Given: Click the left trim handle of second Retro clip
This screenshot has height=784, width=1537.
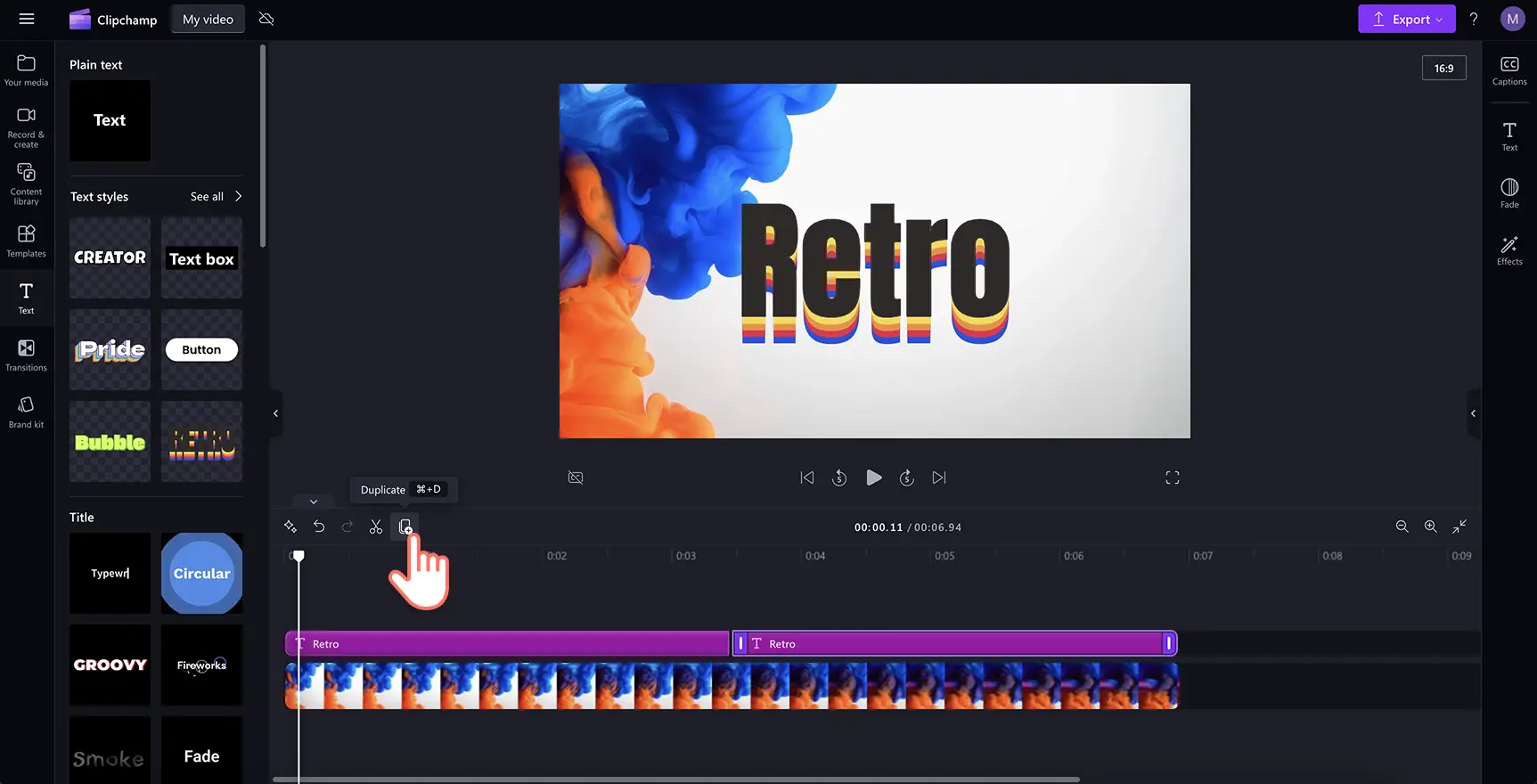Looking at the screenshot, I should (740, 643).
